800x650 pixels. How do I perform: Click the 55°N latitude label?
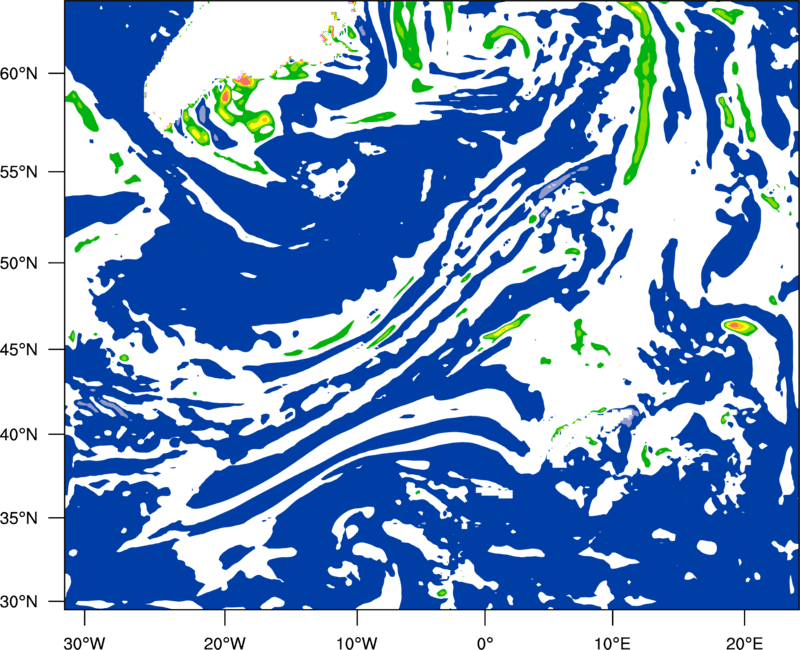pos(19,172)
